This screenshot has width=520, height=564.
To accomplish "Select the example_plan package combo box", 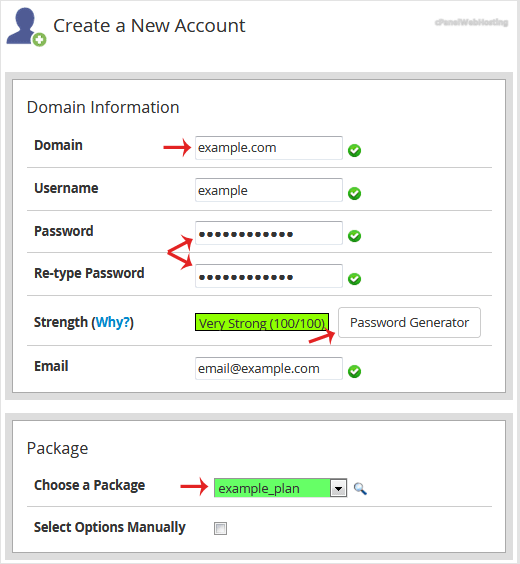I will tap(280, 488).
